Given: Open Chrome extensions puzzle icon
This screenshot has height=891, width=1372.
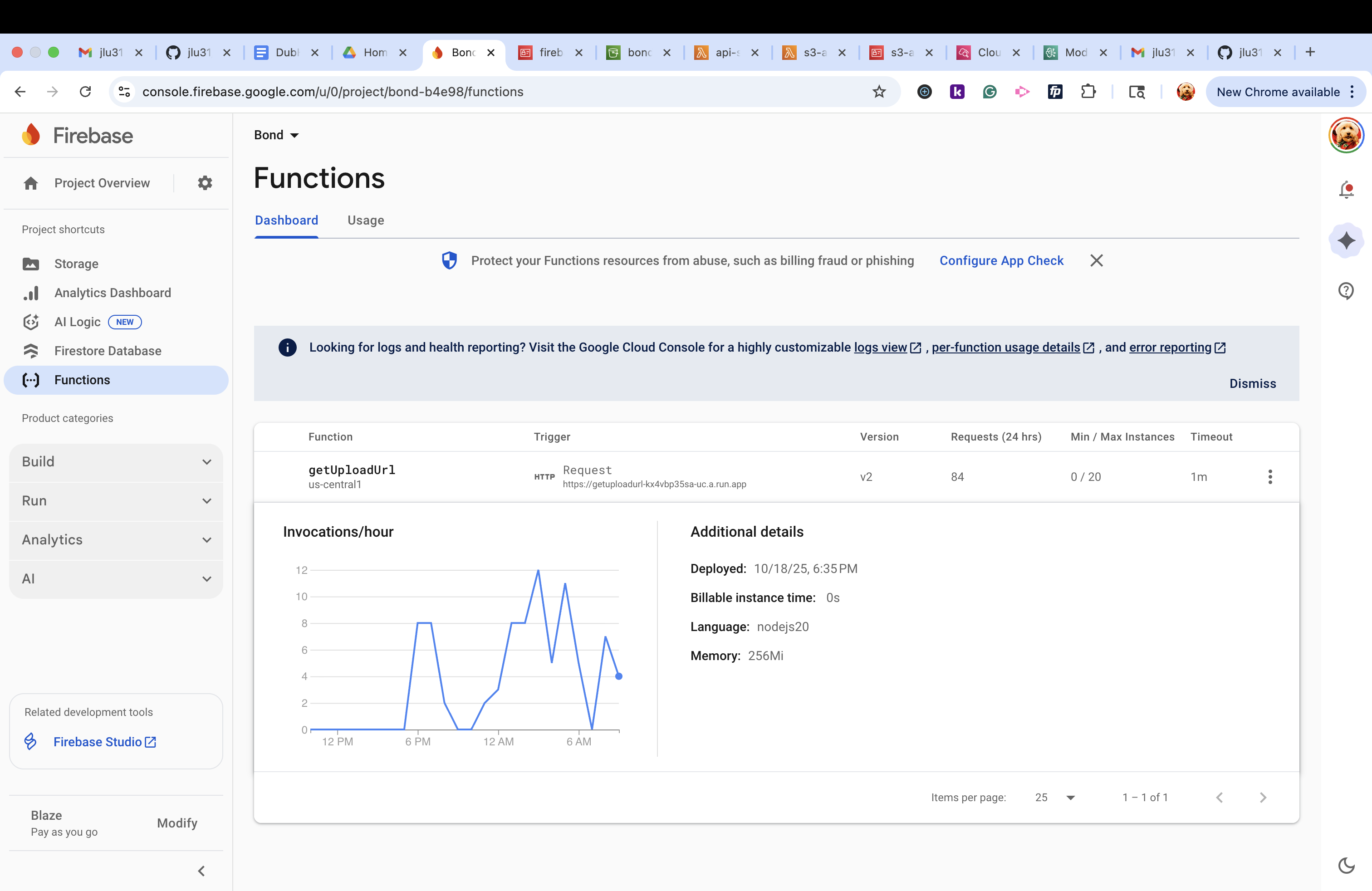Looking at the screenshot, I should (x=1088, y=92).
